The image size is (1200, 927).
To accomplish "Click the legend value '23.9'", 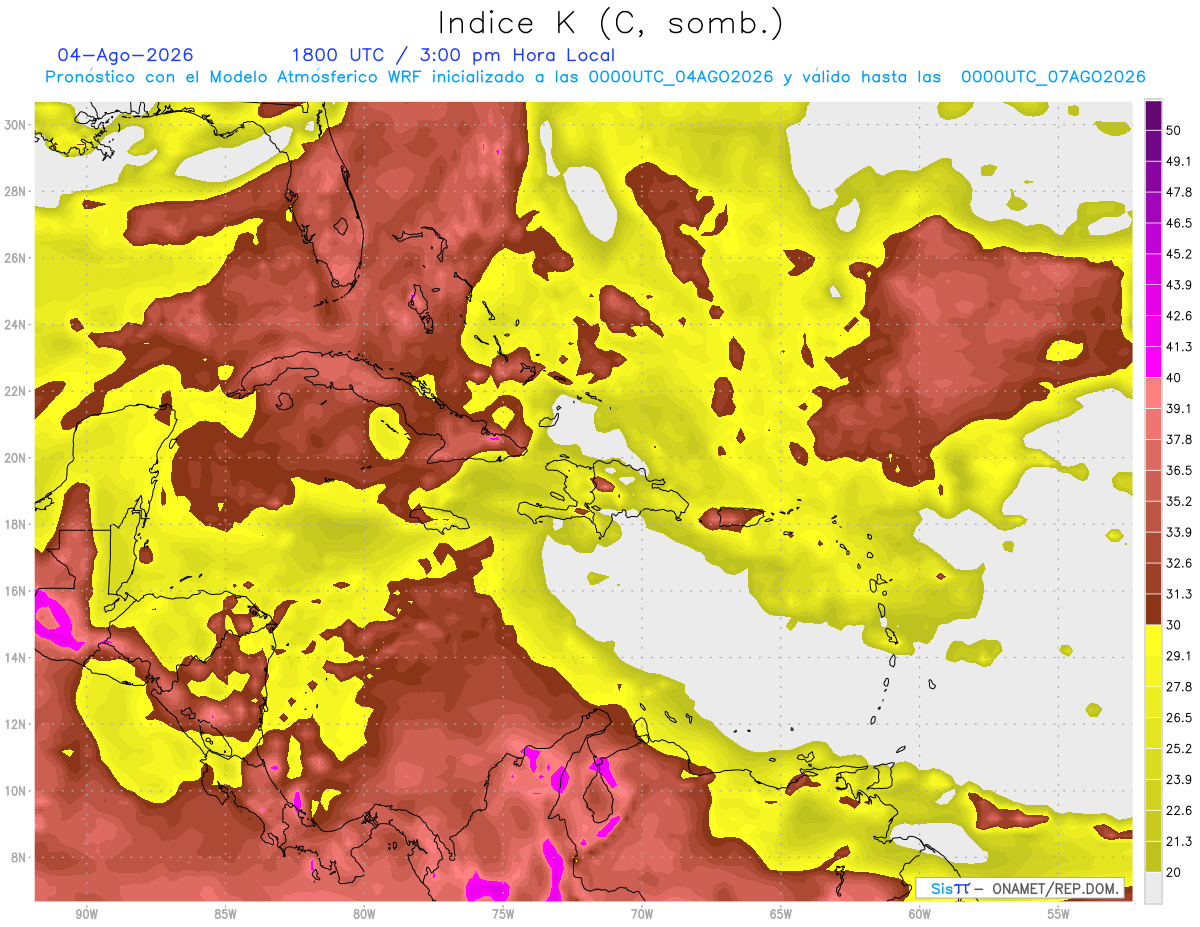I will (1180, 780).
